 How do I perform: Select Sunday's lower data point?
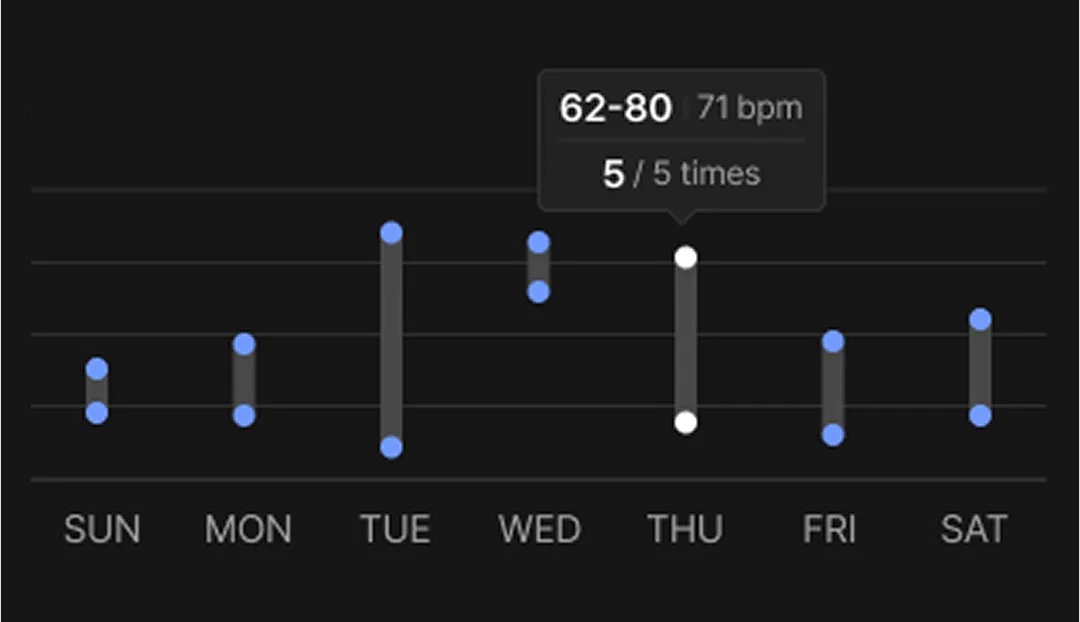[x=96, y=412]
